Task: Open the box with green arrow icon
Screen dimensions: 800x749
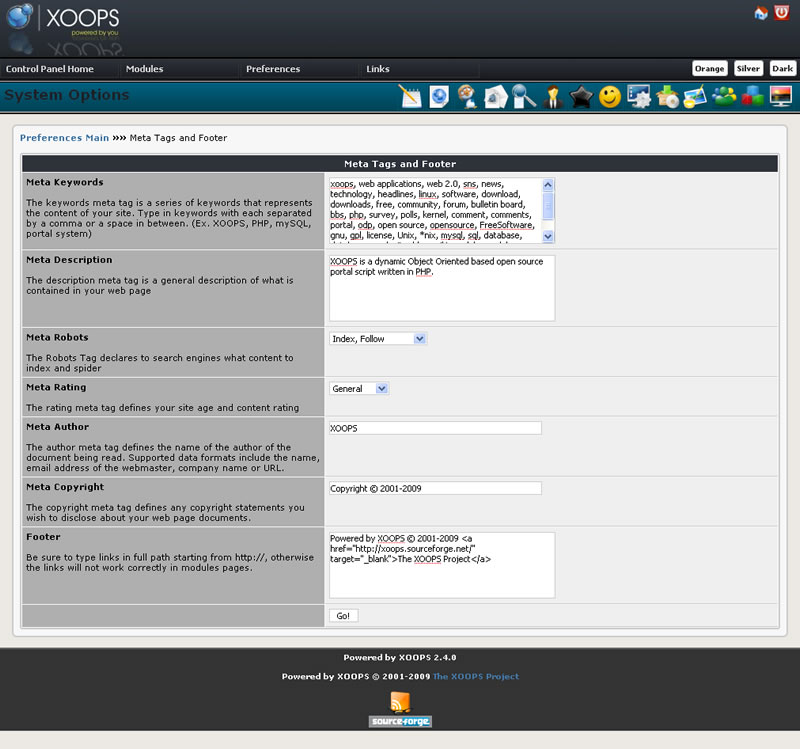Action: point(667,96)
